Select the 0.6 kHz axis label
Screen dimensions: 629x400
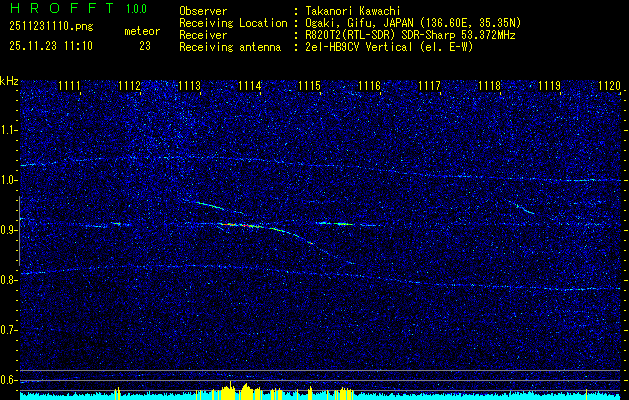8,380
